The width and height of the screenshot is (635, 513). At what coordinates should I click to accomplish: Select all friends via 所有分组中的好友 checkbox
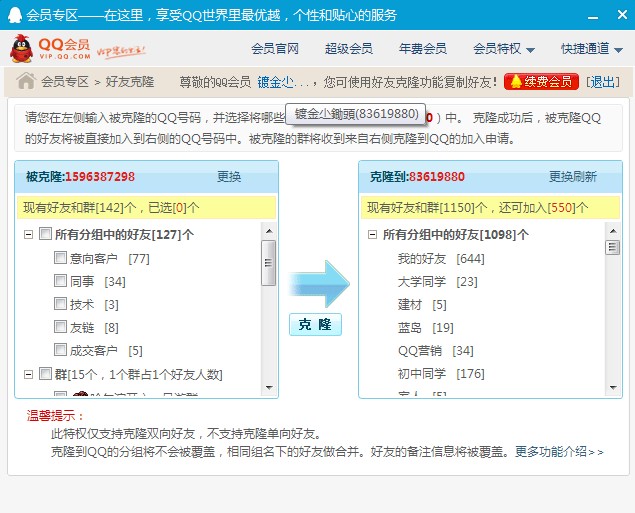[45, 234]
